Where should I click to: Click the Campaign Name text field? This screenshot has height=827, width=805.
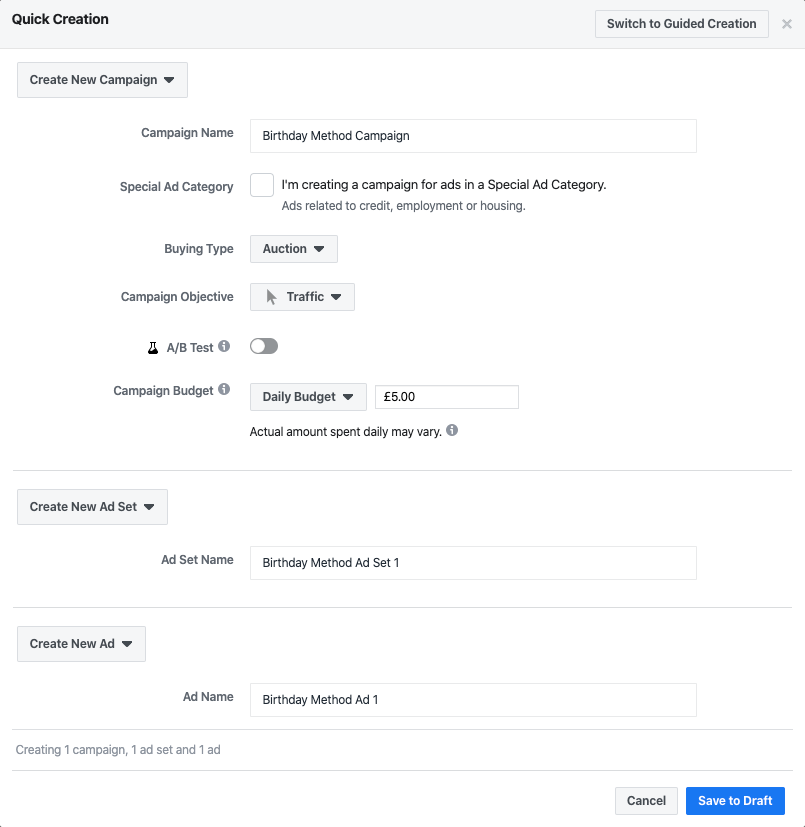472,136
